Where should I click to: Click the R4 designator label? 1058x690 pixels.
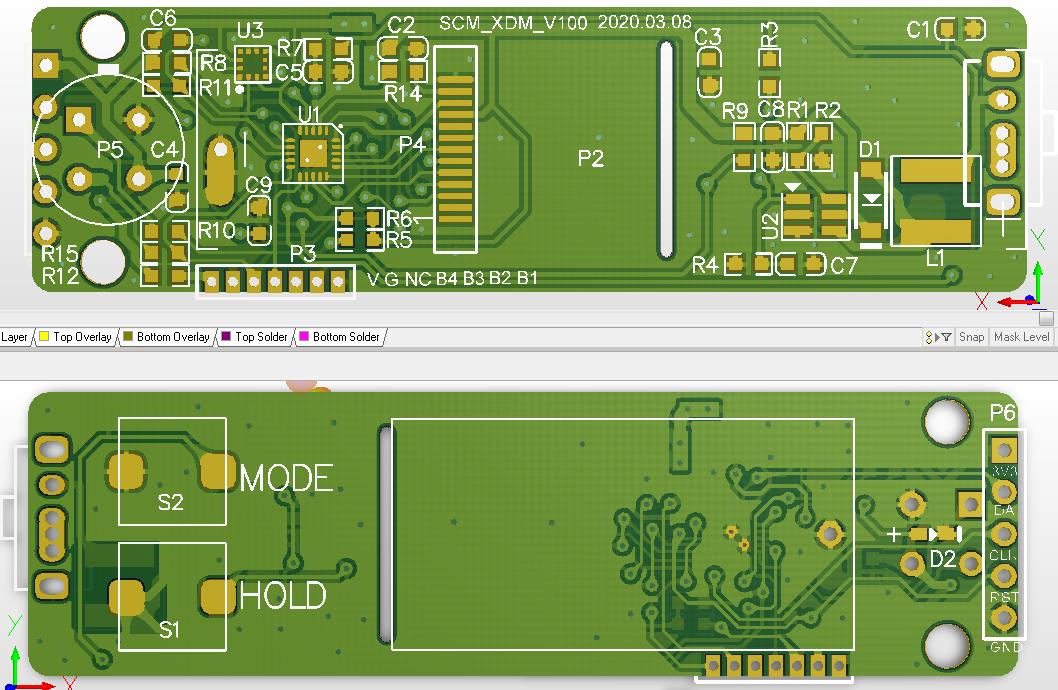[x=704, y=266]
